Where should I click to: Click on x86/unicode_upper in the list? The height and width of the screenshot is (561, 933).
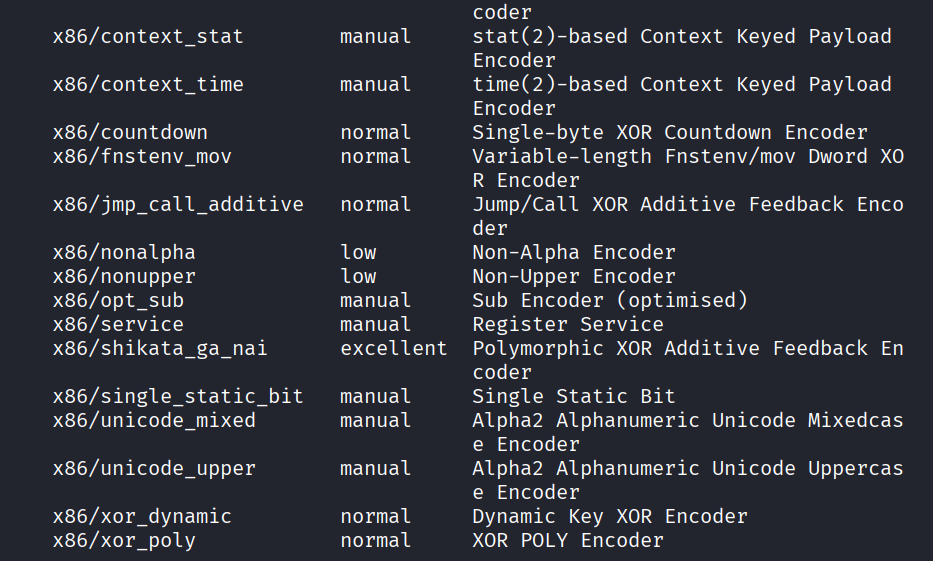154,468
